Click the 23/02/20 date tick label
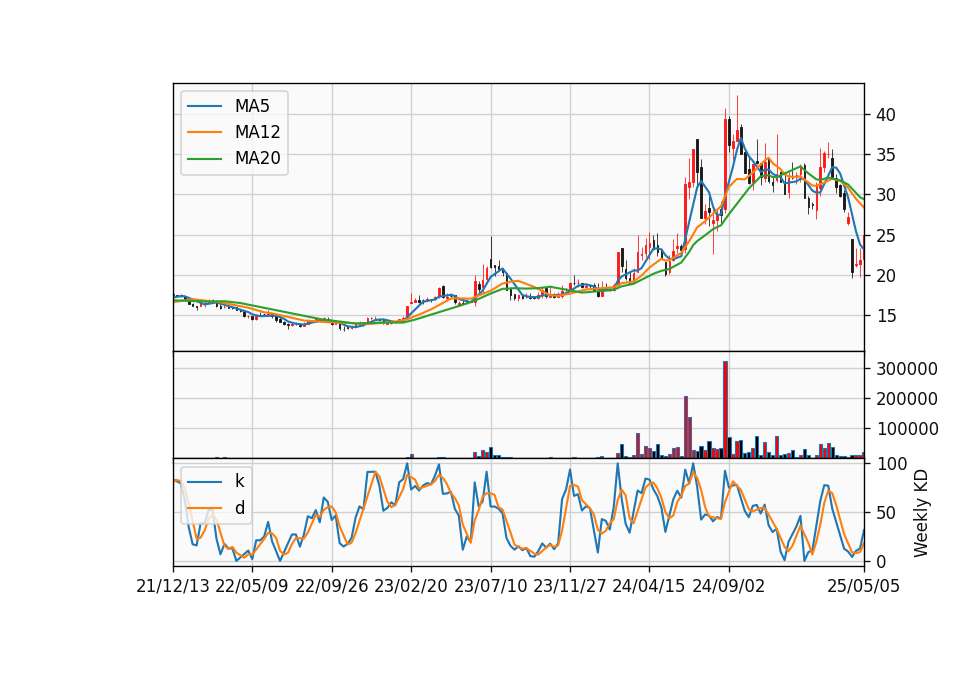960x690 pixels. click(x=411, y=587)
